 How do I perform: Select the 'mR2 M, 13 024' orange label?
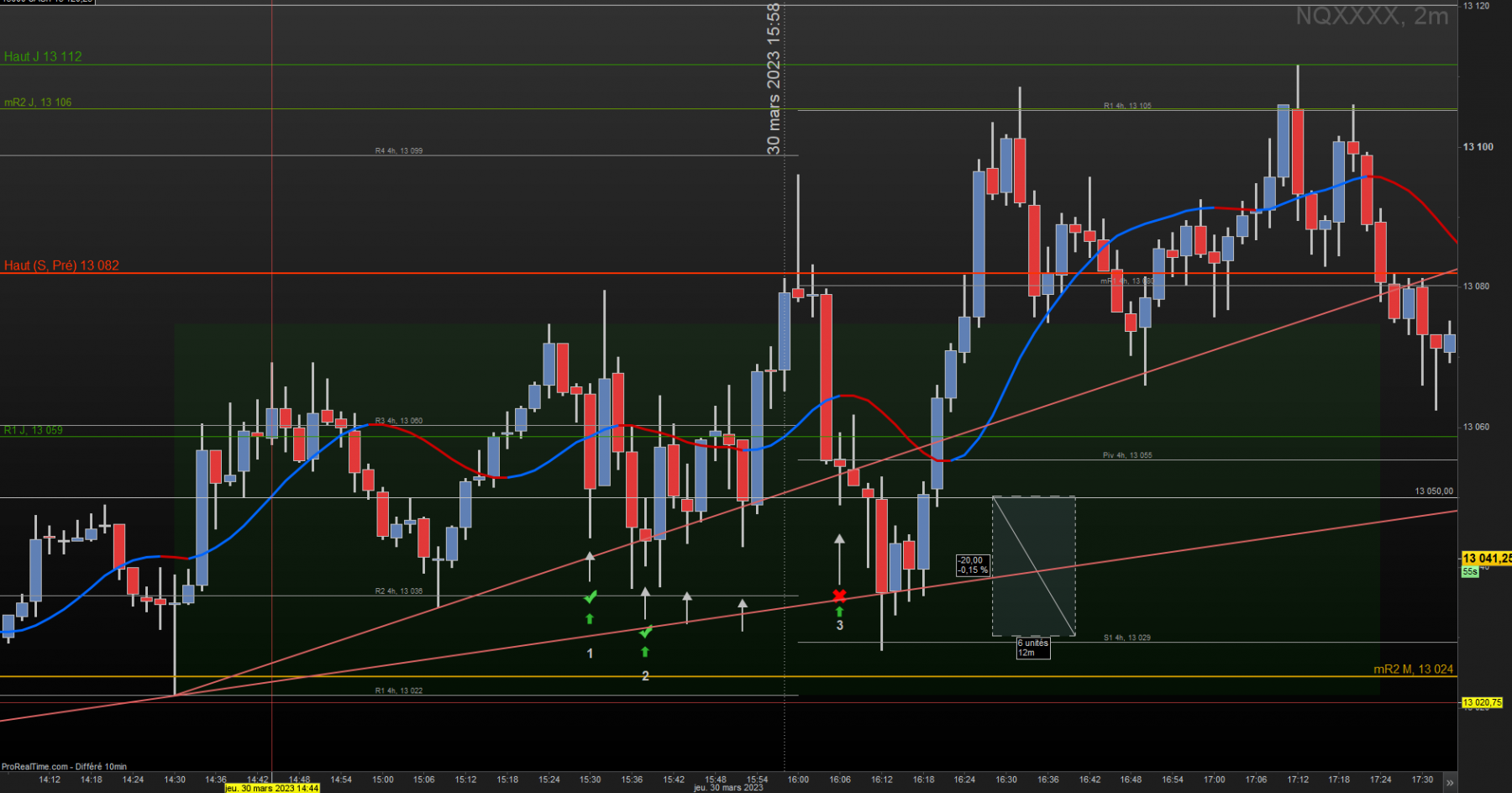pos(1413,670)
